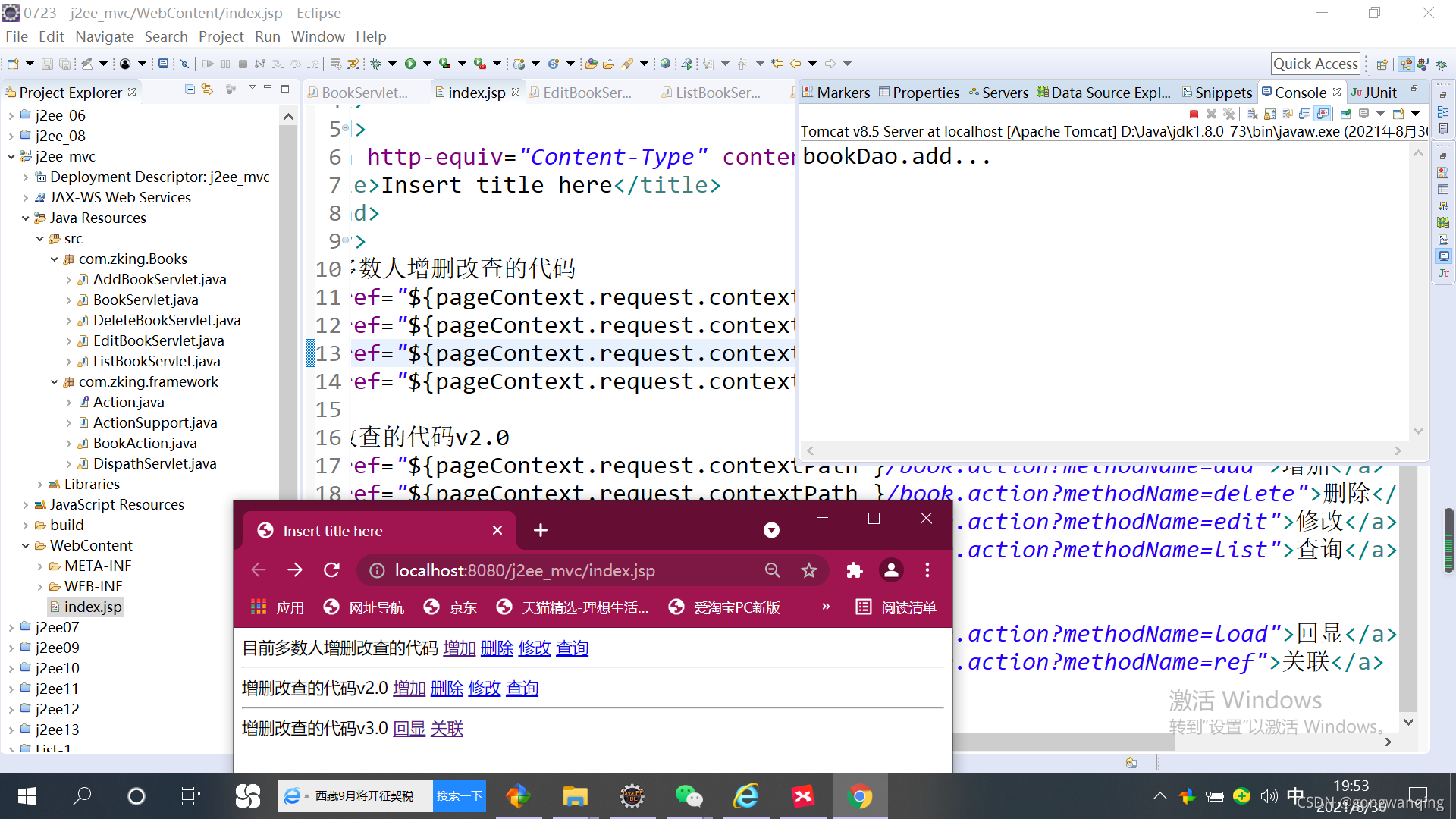This screenshot has width=1456, height=819.
Task: Click the Chrome extensions puzzle icon
Action: 855,570
